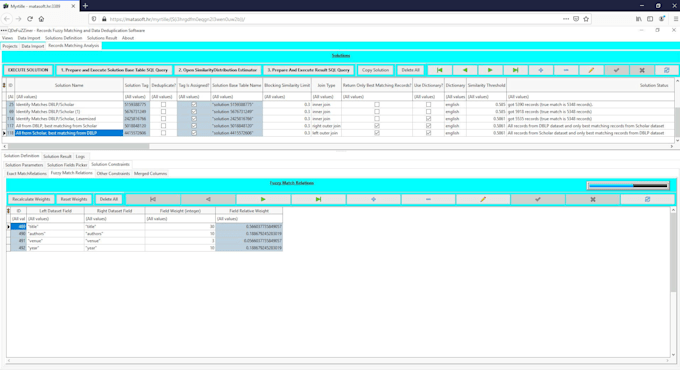Post Fuzzy Match Relations changes checkmark
Screen dimensions: 680x370
(538, 199)
